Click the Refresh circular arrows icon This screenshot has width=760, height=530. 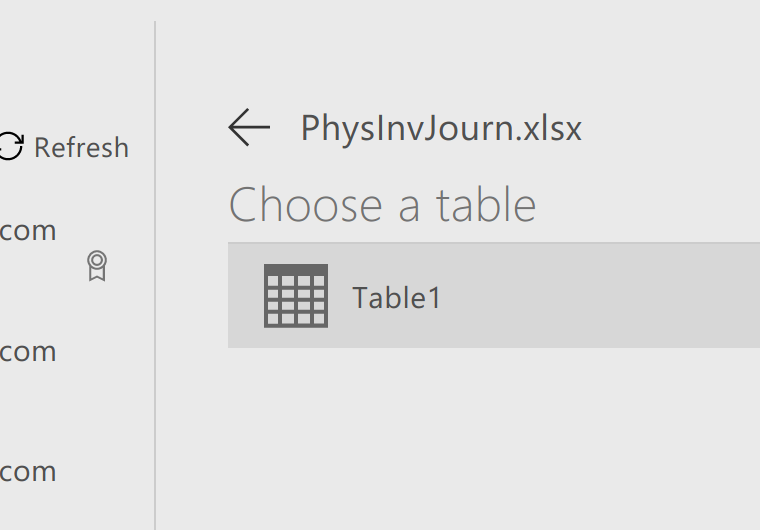coord(11,145)
